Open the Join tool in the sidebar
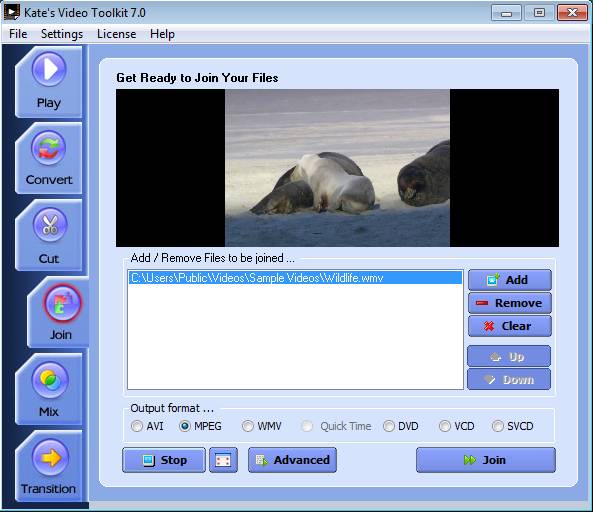 coord(60,312)
